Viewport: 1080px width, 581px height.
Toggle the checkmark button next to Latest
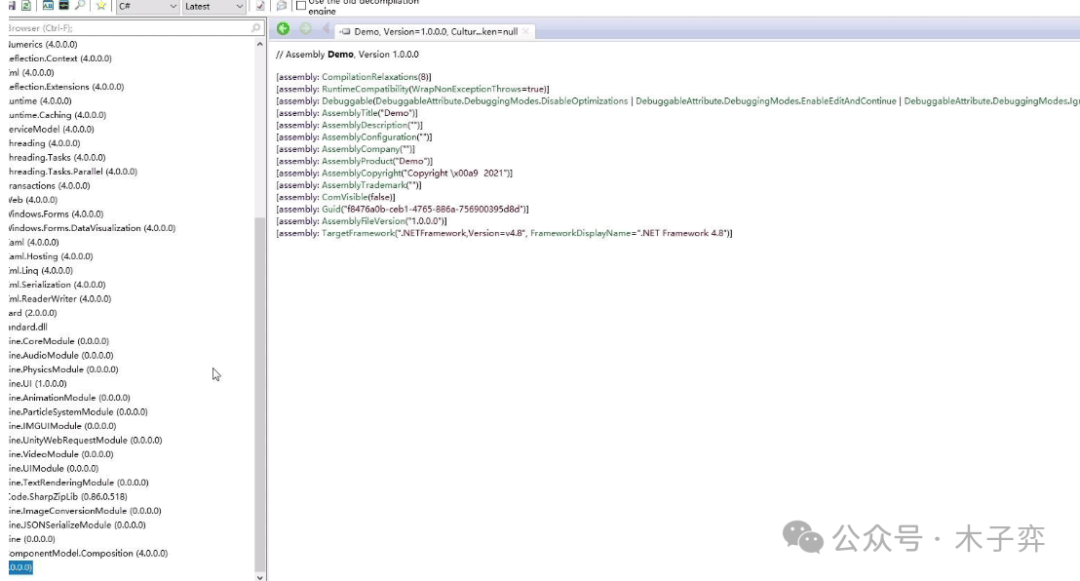[x=260, y=6]
